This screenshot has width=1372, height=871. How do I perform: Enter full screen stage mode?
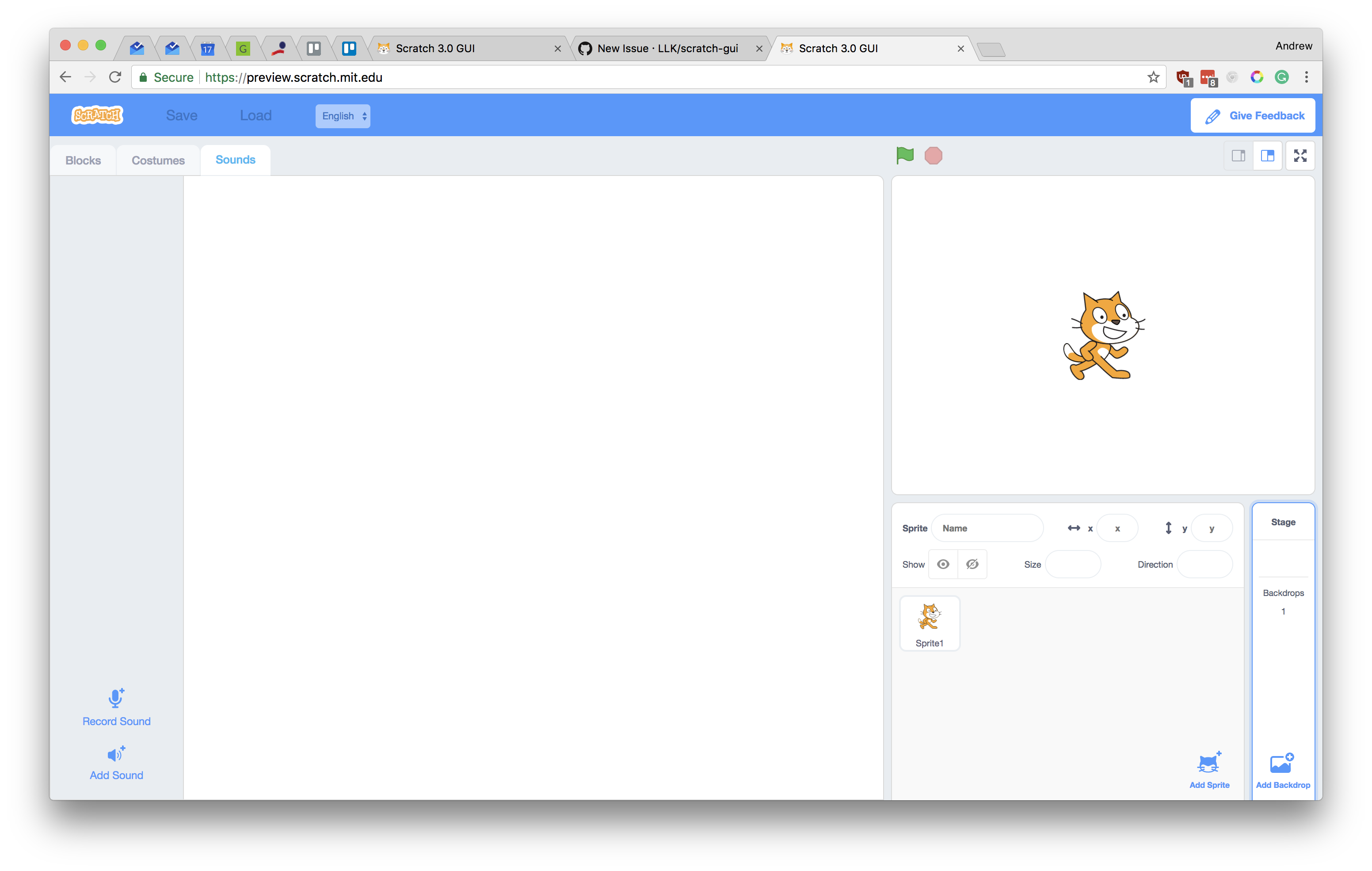1300,156
